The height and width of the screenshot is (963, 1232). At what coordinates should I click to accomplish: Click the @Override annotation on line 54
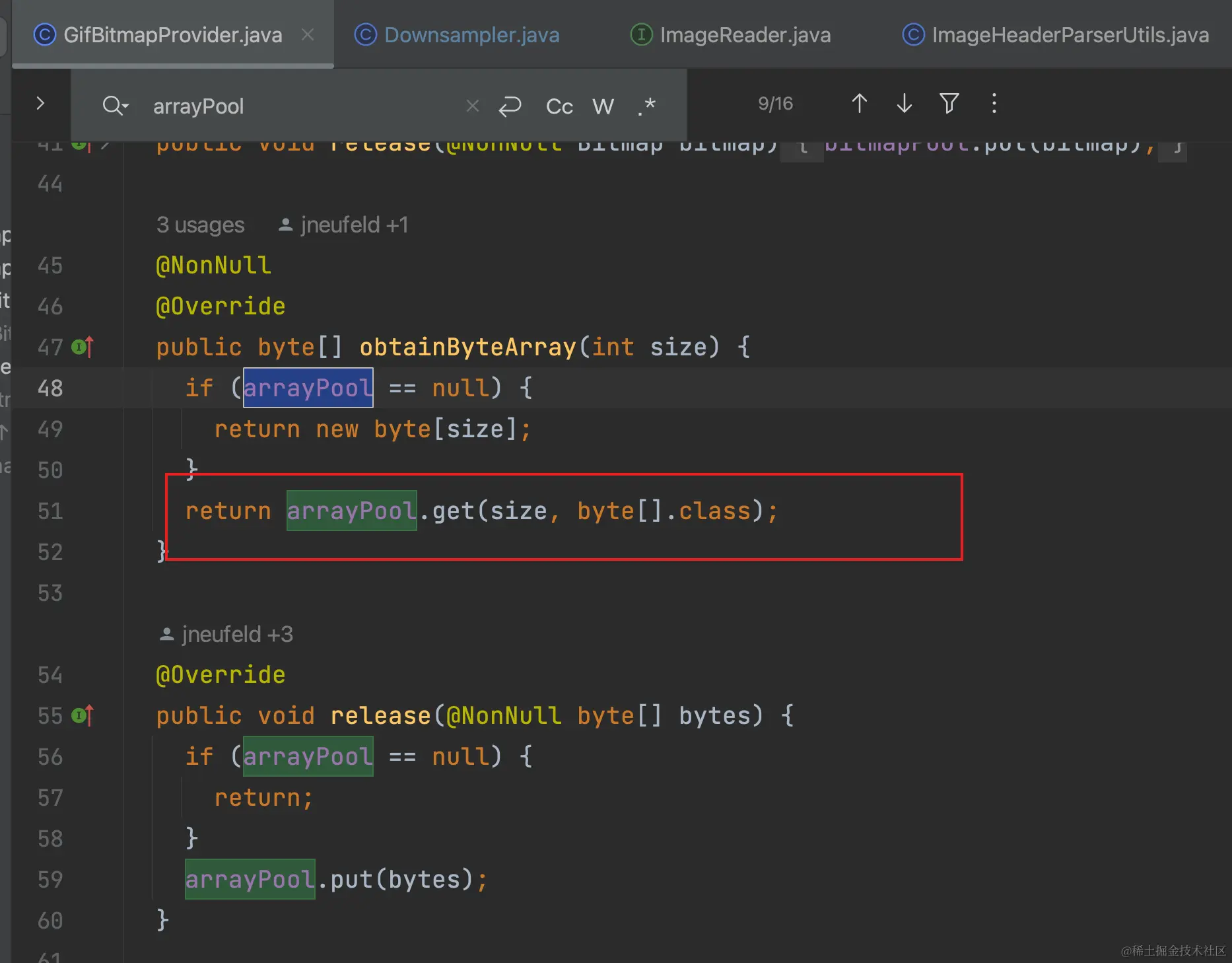(x=221, y=674)
